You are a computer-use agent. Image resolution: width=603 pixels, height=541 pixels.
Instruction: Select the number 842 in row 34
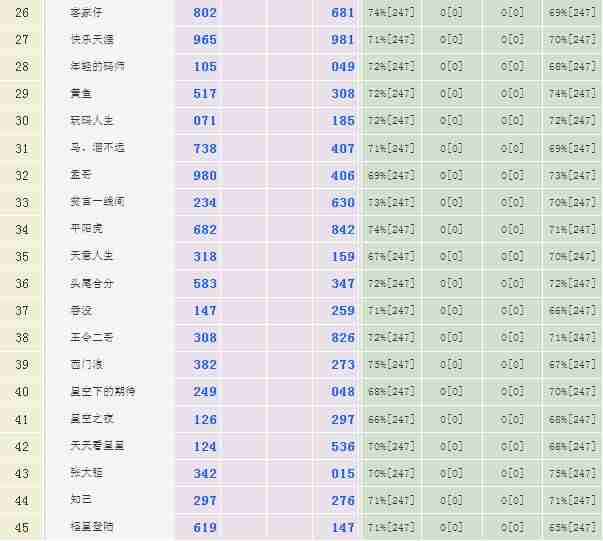click(343, 230)
